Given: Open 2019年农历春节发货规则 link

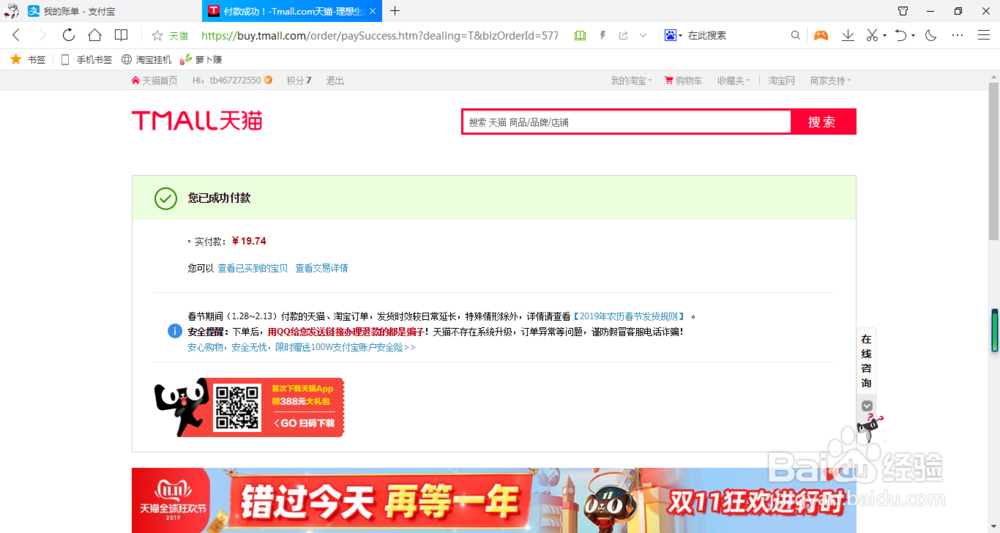Looking at the screenshot, I should pos(629,316).
